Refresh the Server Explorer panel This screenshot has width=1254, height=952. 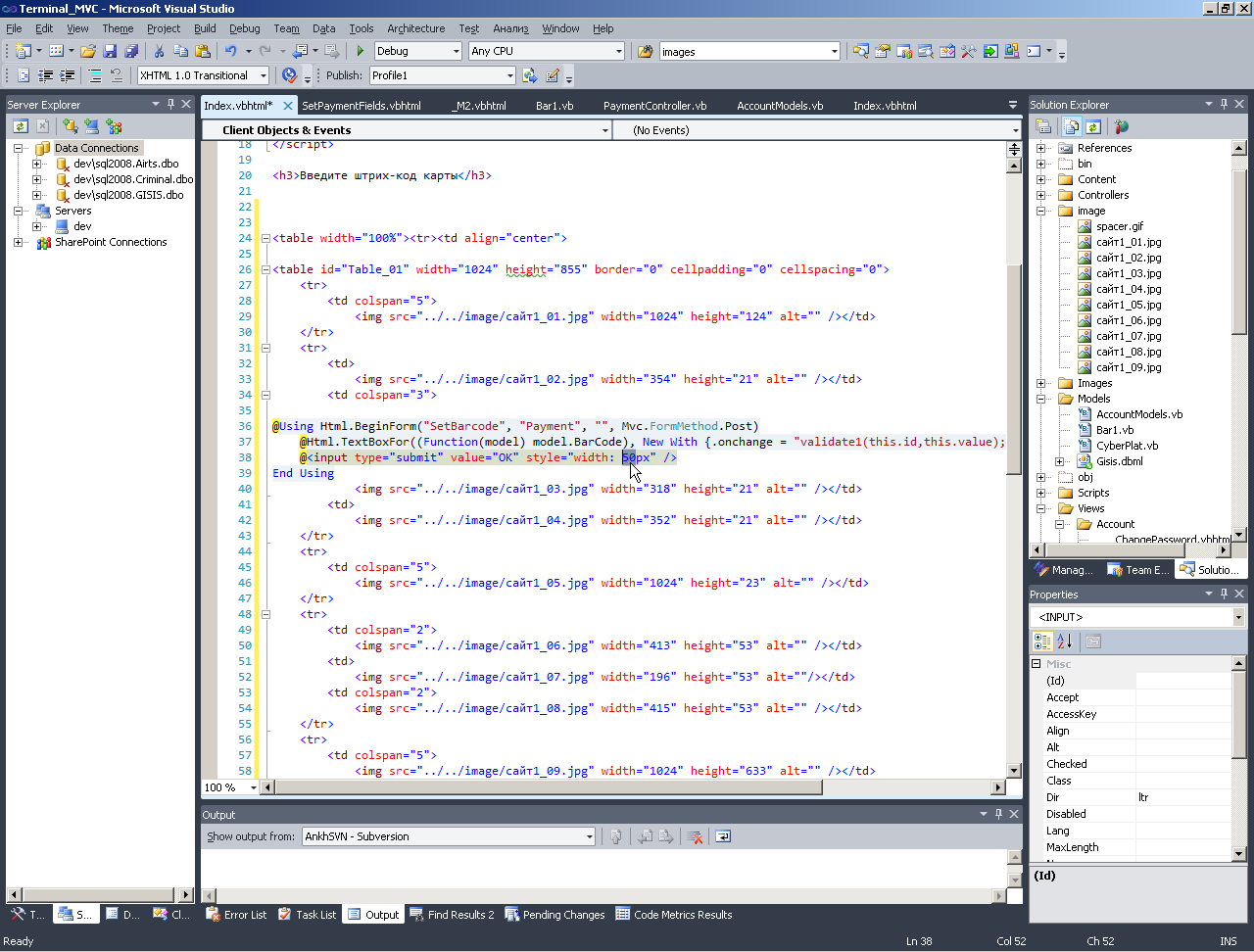pos(20,126)
